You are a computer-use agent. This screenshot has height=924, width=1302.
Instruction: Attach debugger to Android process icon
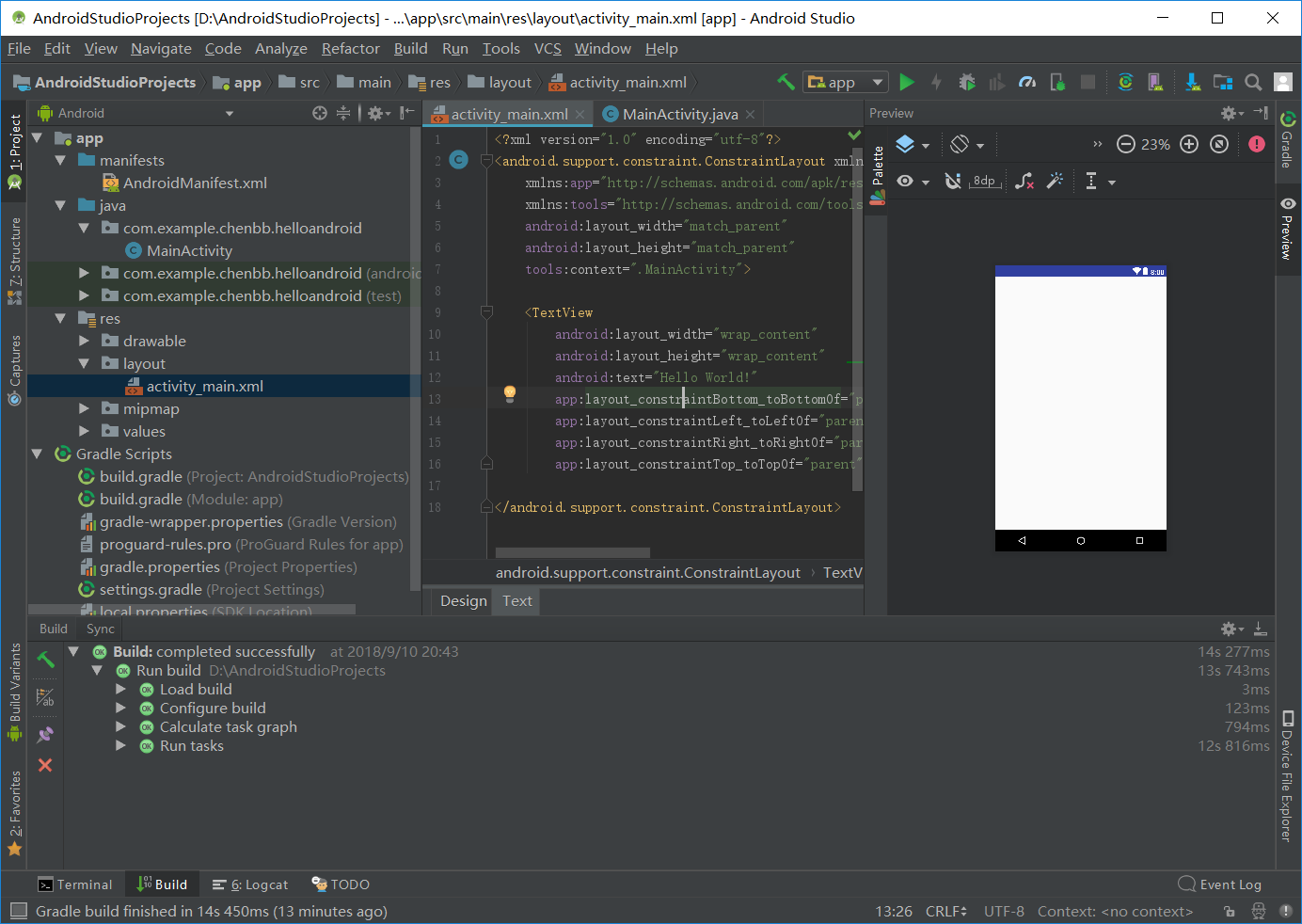tap(1057, 82)
